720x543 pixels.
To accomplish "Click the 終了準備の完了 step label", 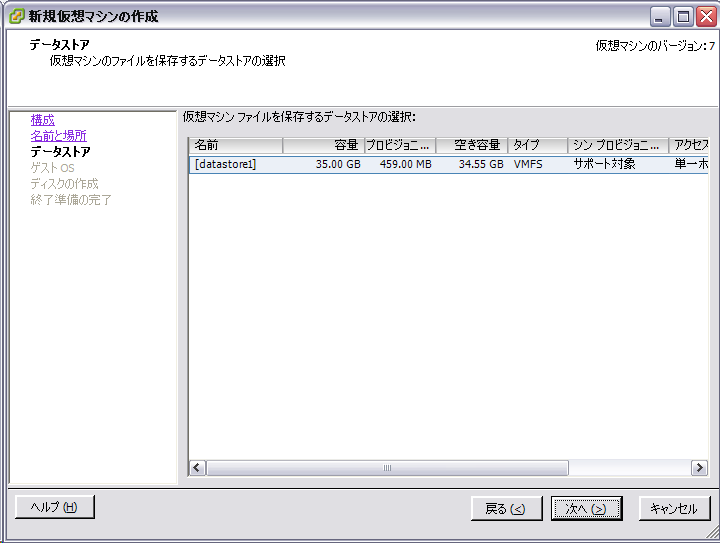I will coord(71,200).
